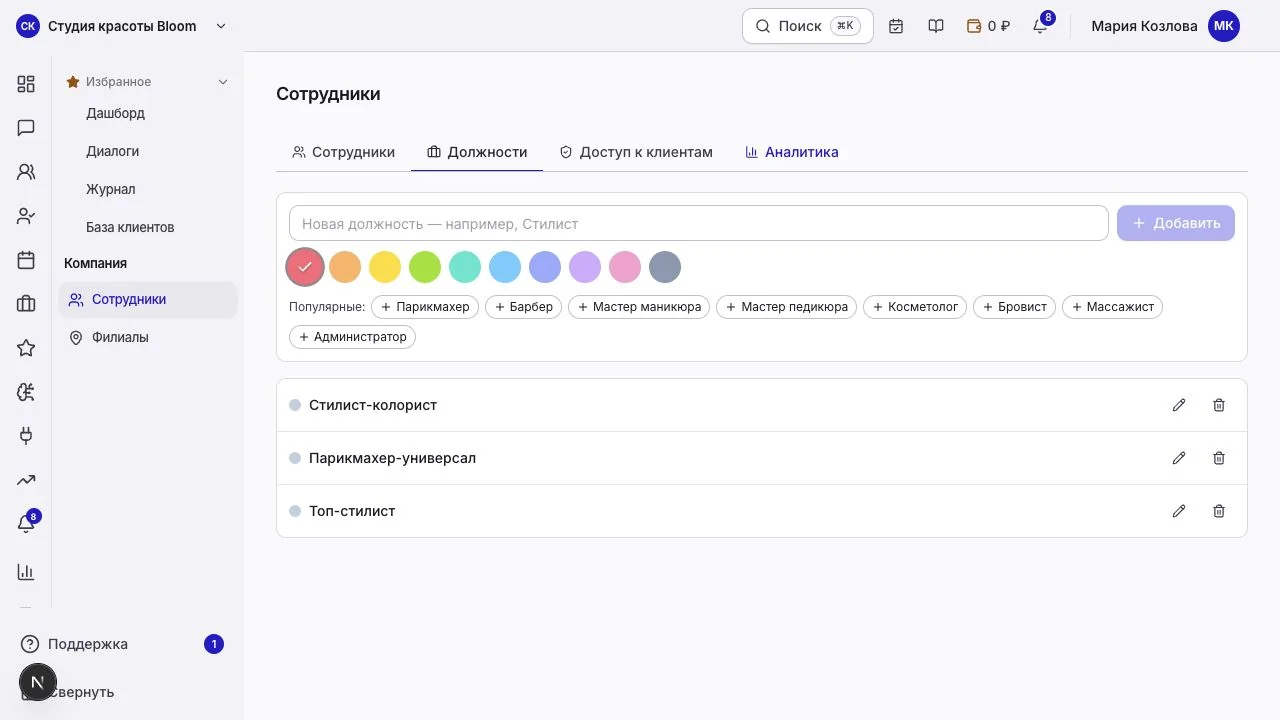
Task: Select the orange color swatch
Action: 345,267
